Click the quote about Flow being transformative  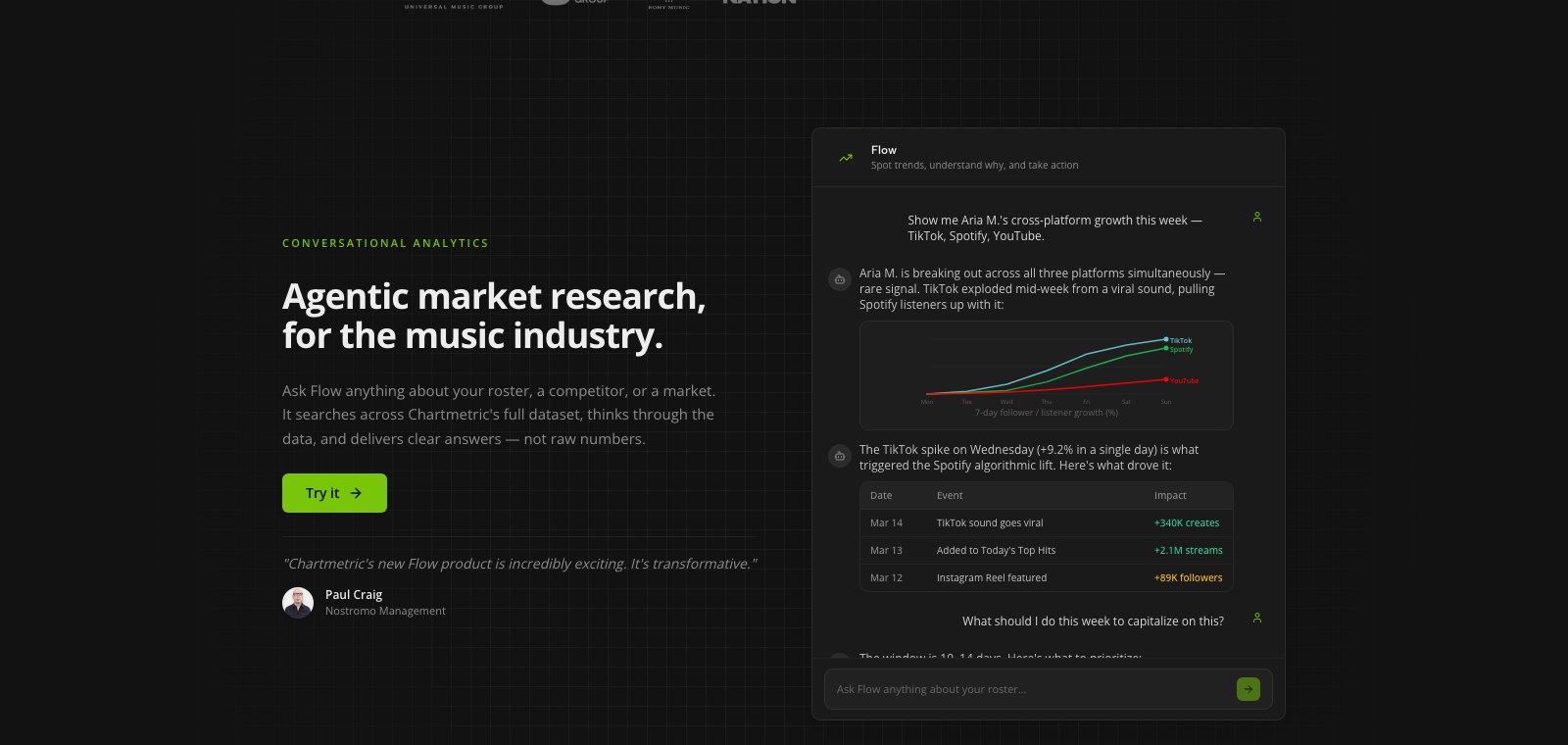pyautogui.click(x=519, y=564)
